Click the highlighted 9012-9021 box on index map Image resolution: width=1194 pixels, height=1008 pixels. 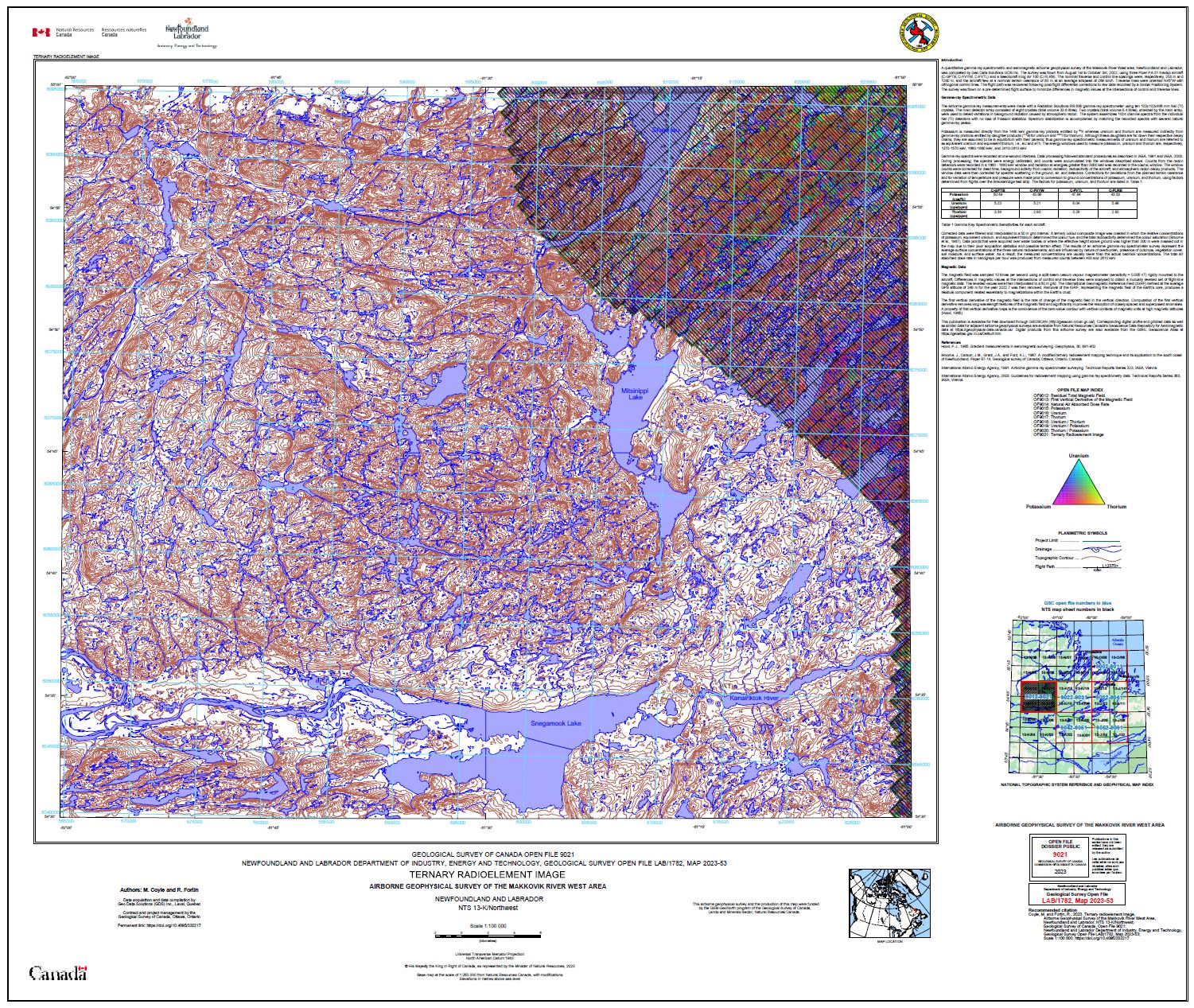1038,696
